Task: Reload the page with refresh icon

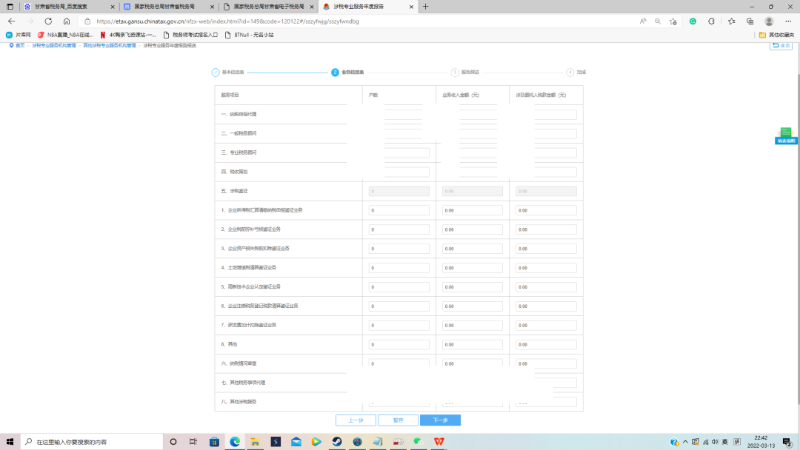Action: [48, 20]
